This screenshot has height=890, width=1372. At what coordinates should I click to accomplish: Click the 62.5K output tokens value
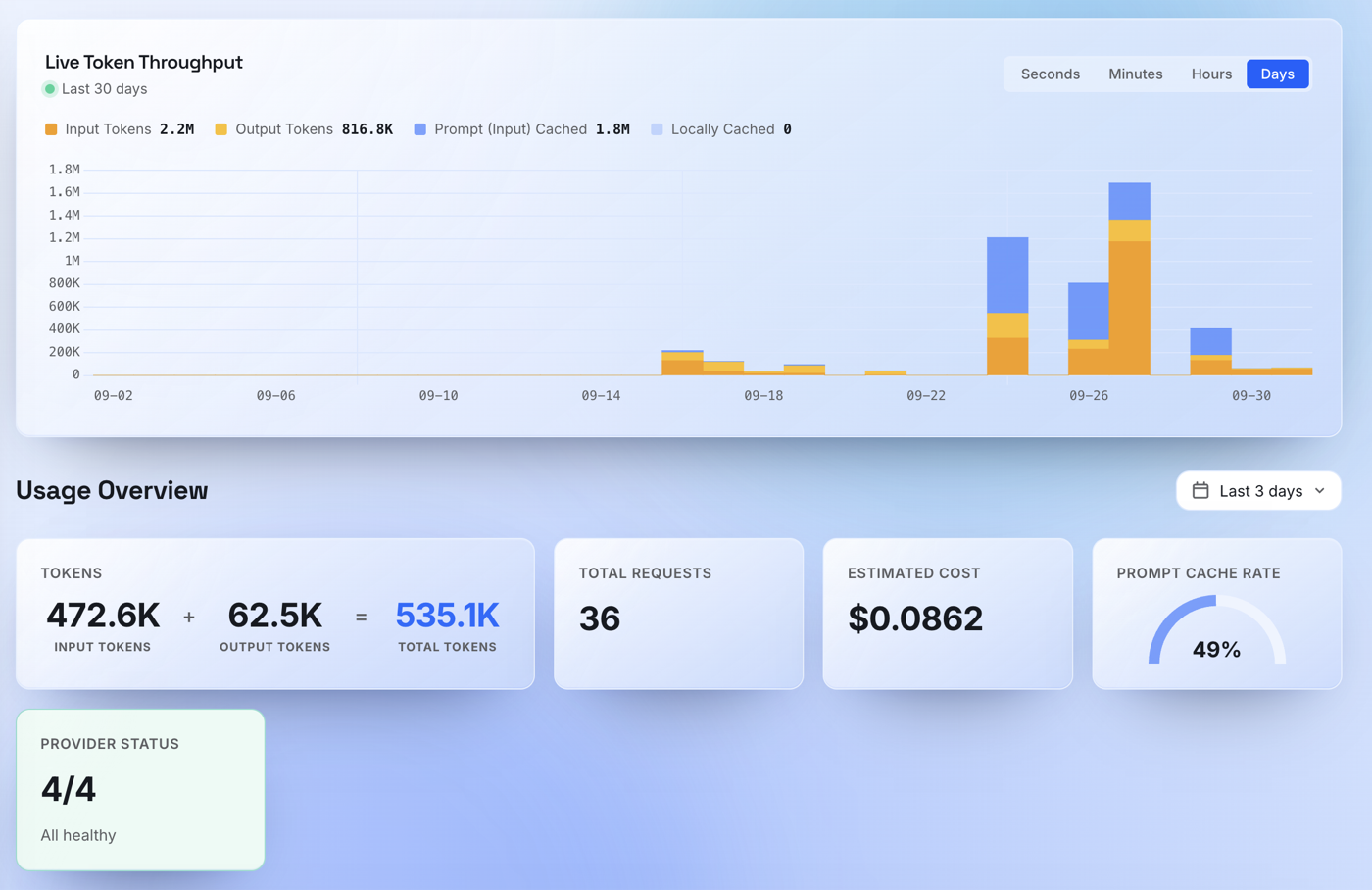tap(274, 616)
